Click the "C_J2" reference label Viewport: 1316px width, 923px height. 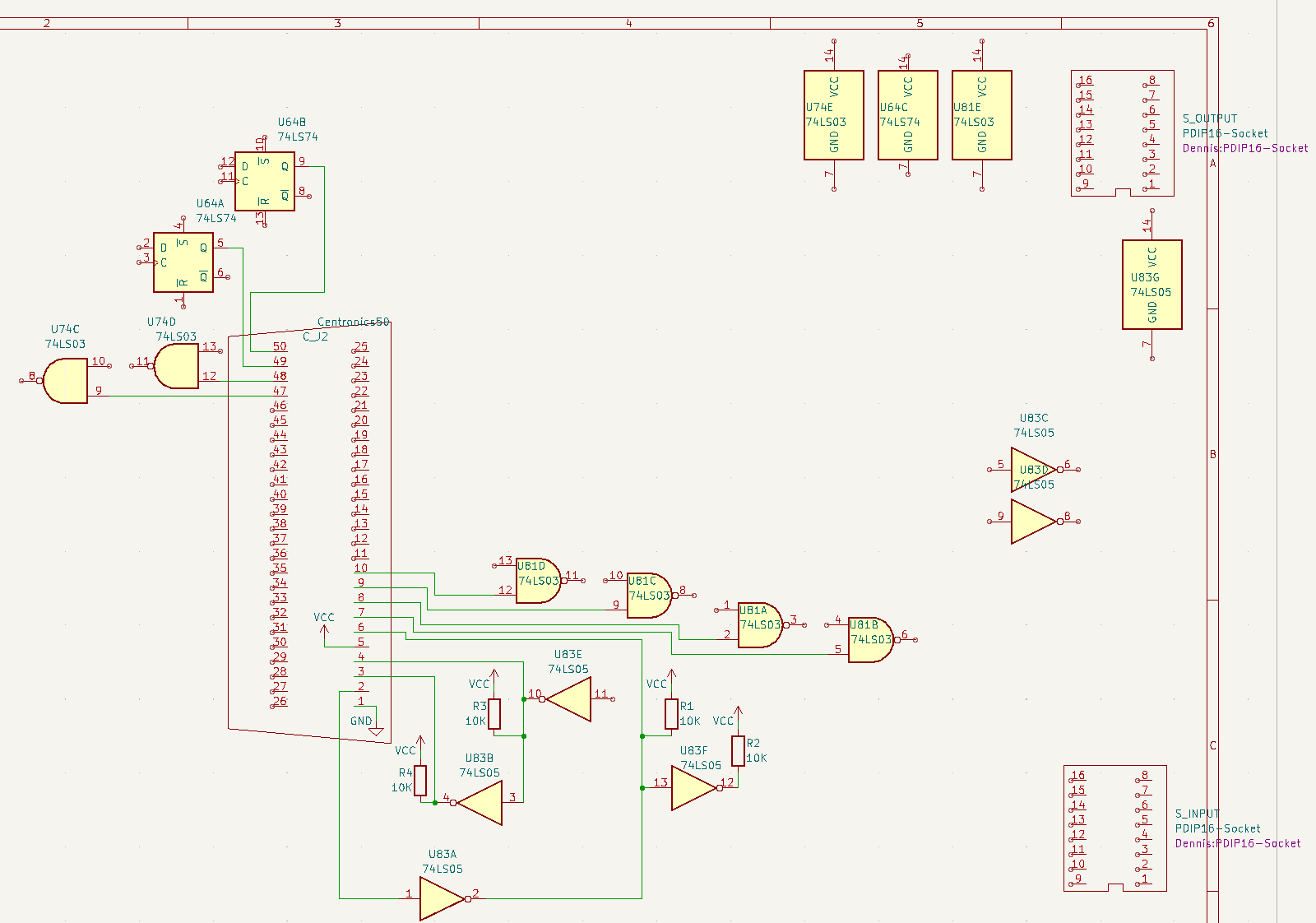pyautogui.click(x=316, y=336)
